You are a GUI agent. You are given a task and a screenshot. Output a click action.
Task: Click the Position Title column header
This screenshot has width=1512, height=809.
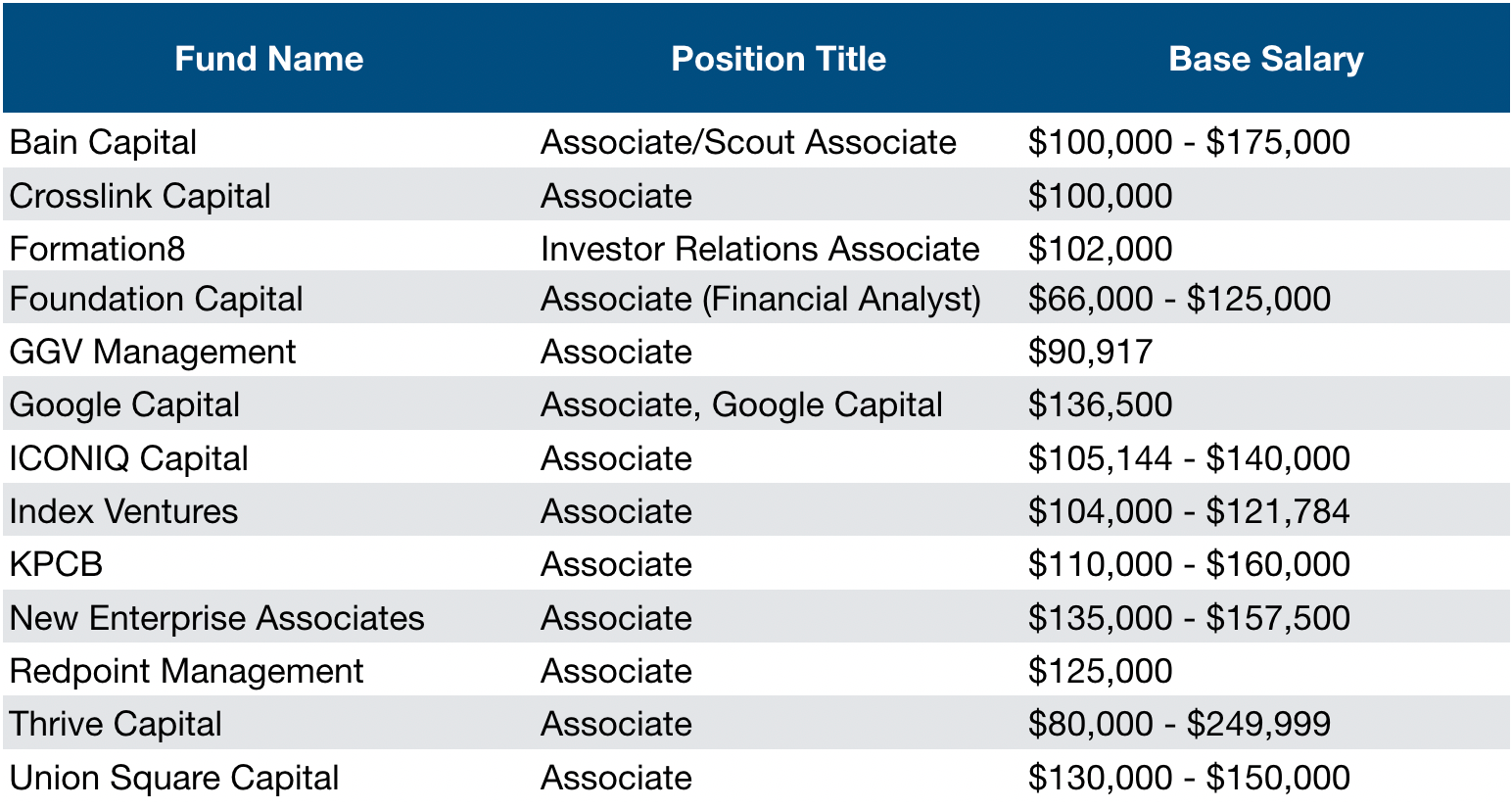(779, 59)
